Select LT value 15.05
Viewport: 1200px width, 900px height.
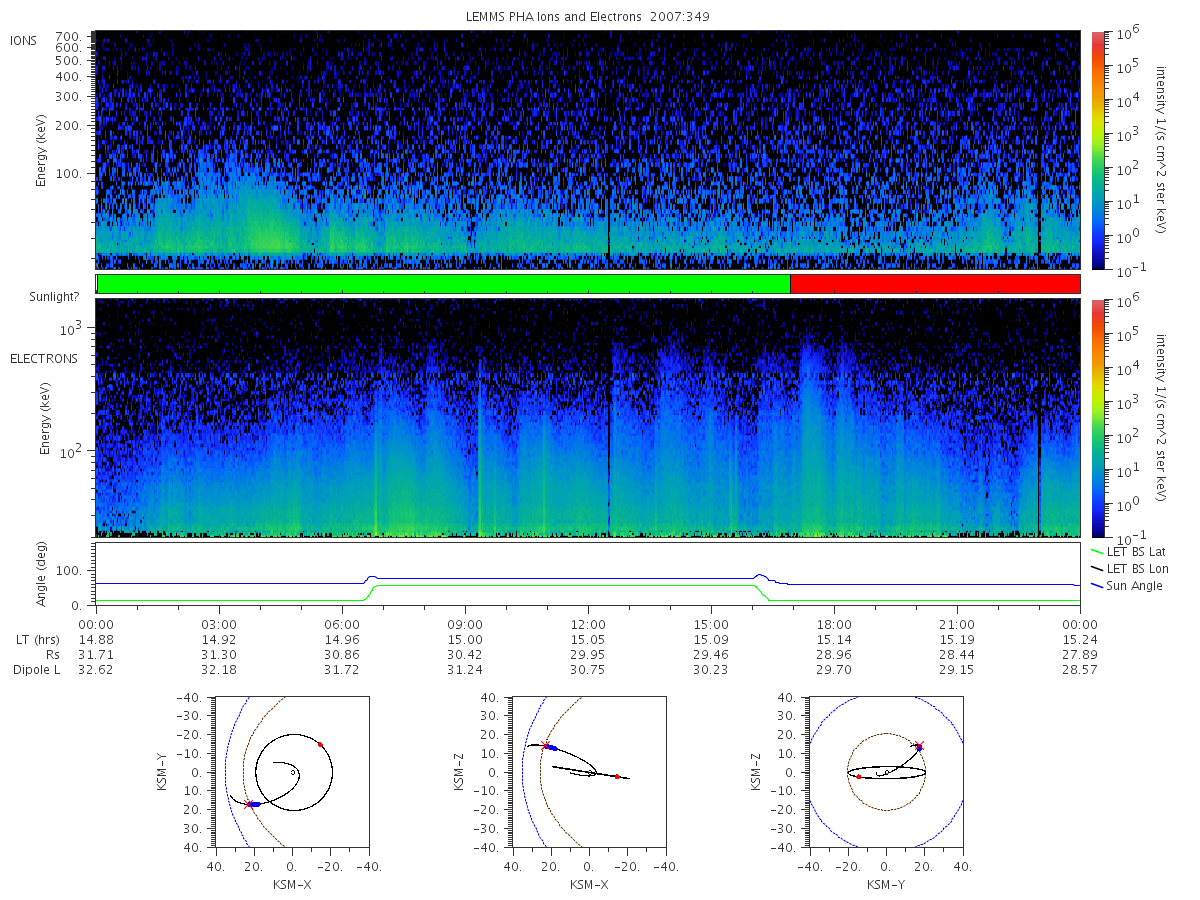click(x=588, y=638)
